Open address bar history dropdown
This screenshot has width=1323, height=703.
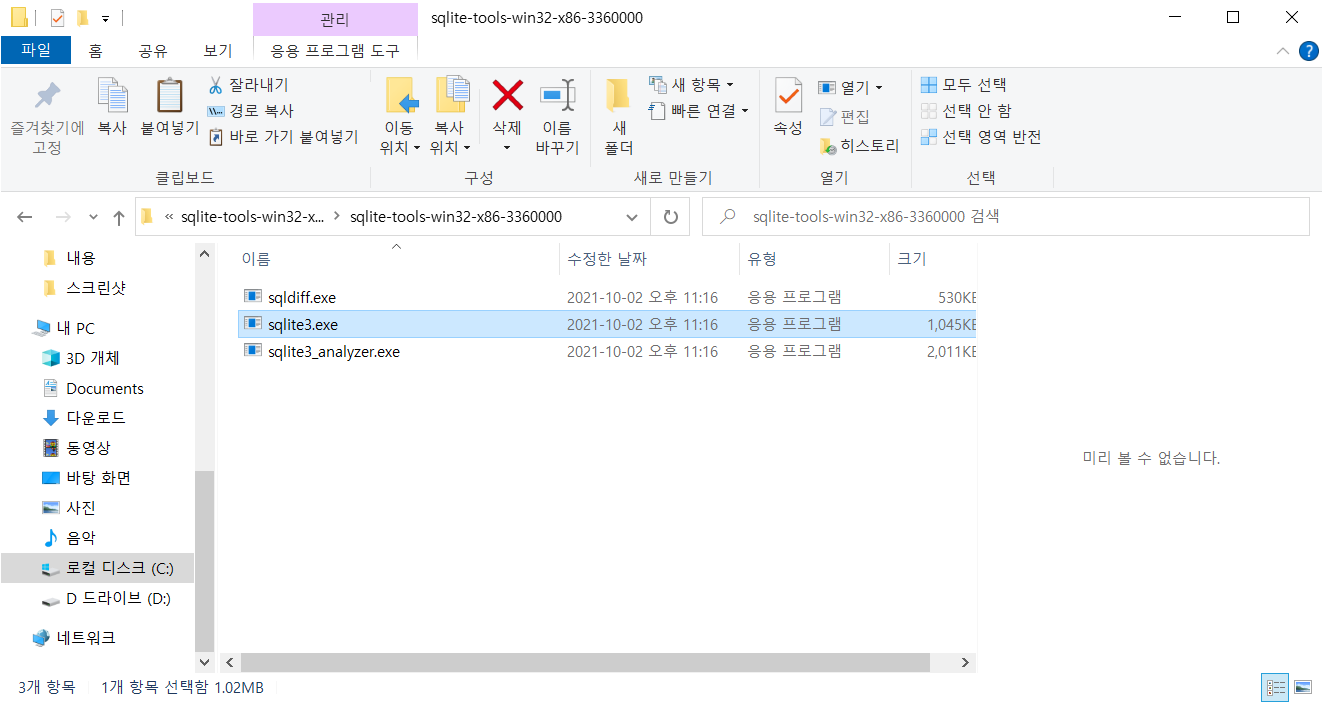(632, 217)
